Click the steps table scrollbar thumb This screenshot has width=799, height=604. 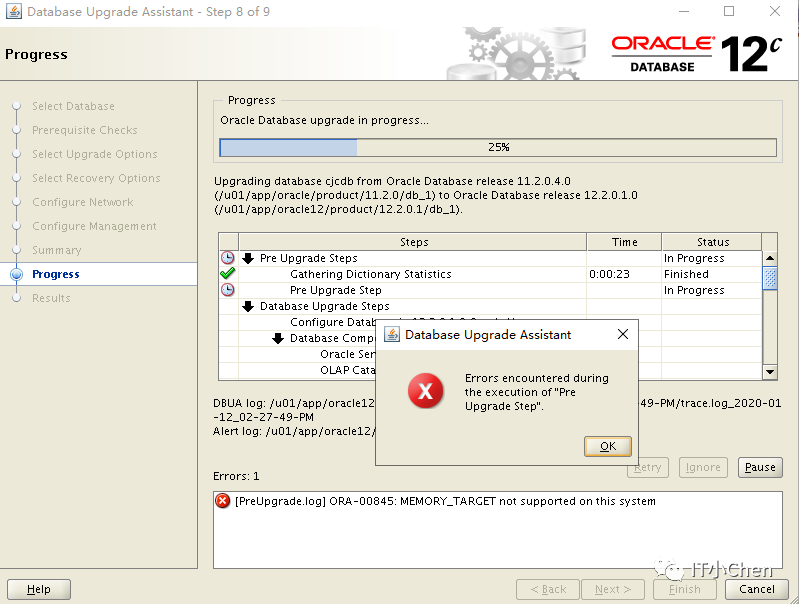pyautogui.click(x=770, y=278)
